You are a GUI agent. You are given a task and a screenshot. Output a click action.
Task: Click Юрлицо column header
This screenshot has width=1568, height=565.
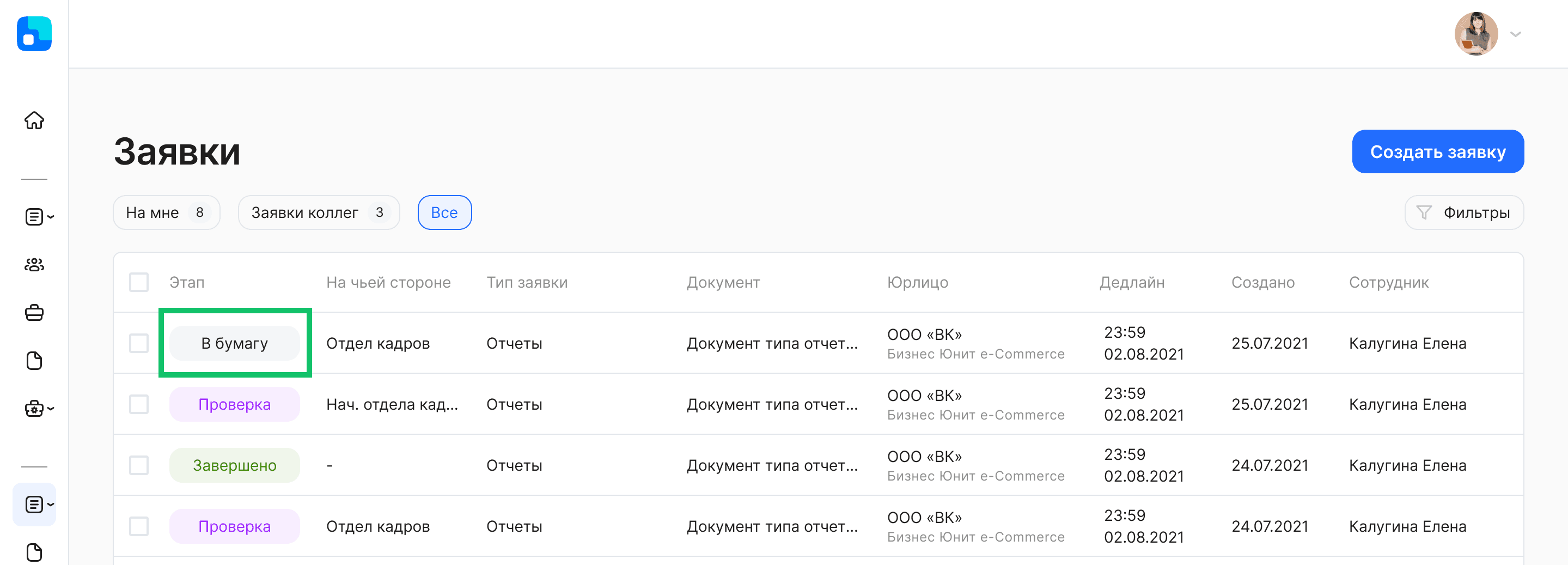[917, 282]
